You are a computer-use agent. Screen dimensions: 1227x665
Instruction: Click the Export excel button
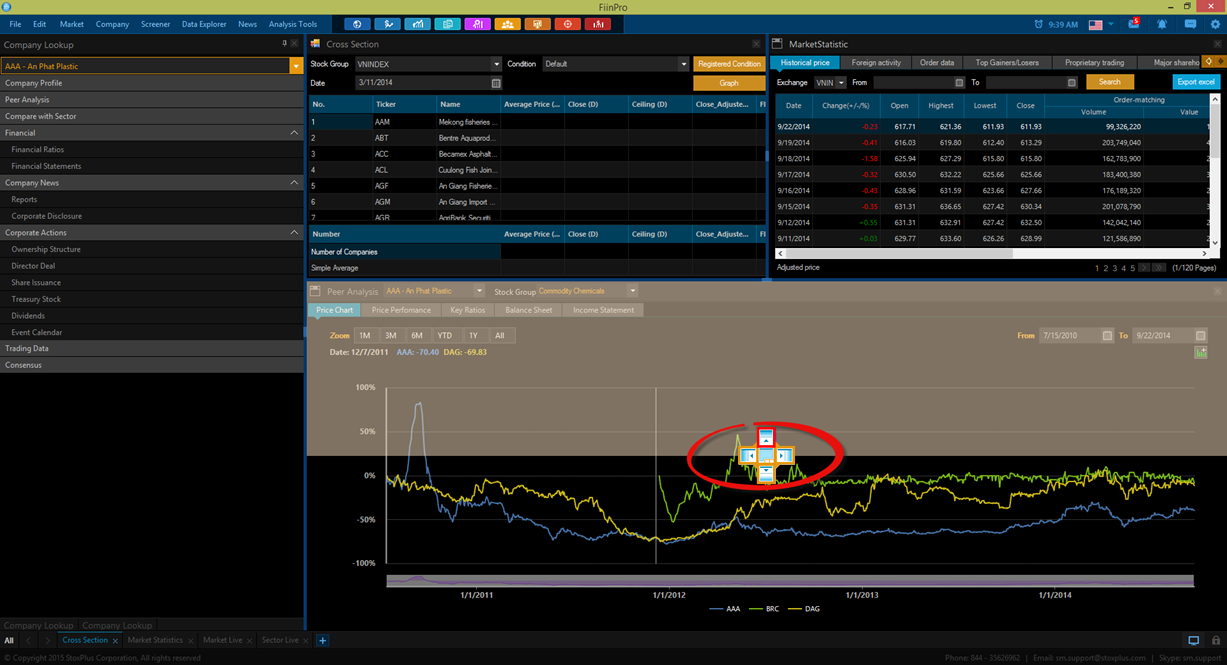click(x=1196, y=82)
